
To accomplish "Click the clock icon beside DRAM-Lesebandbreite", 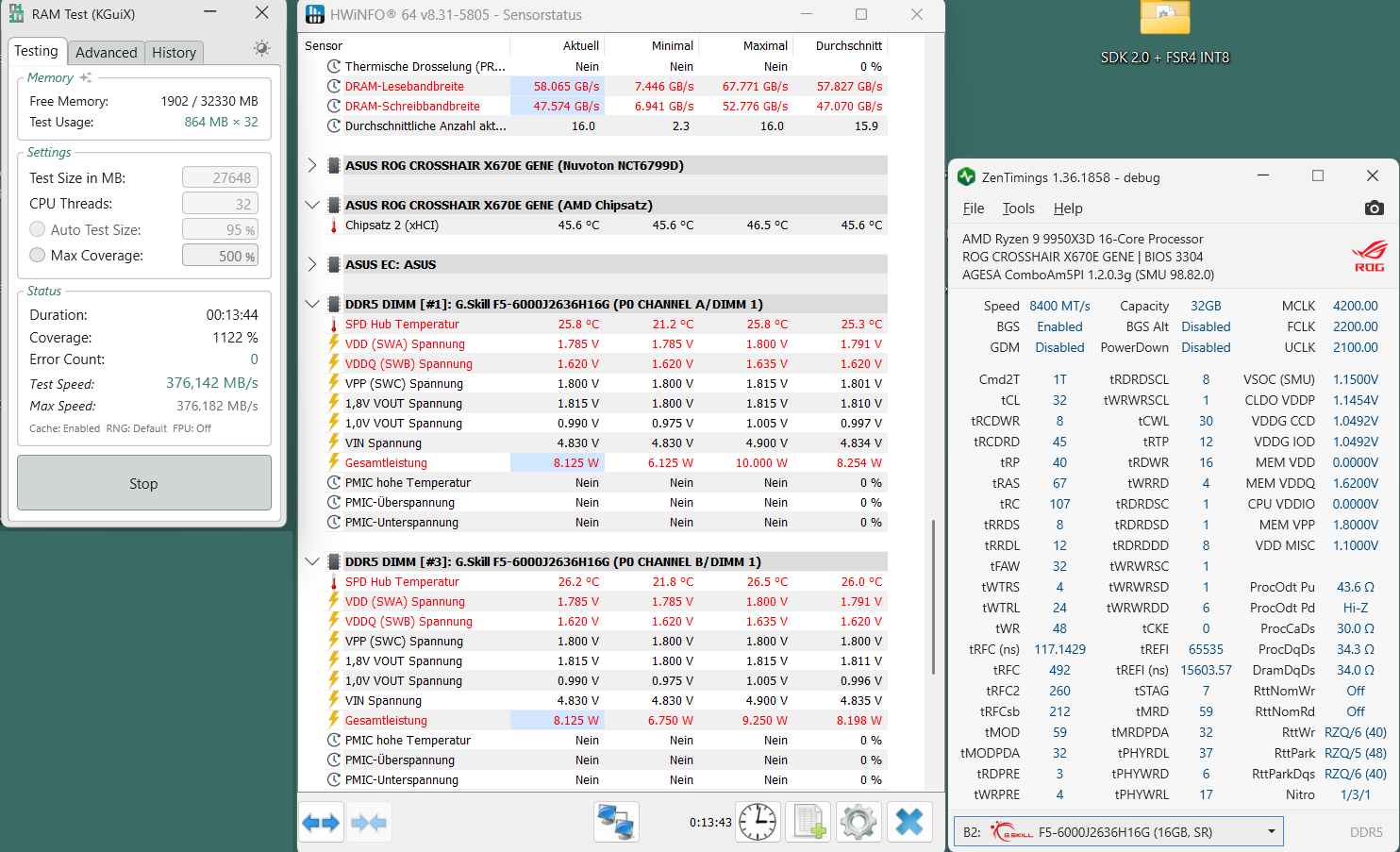I will coord(334,86).
